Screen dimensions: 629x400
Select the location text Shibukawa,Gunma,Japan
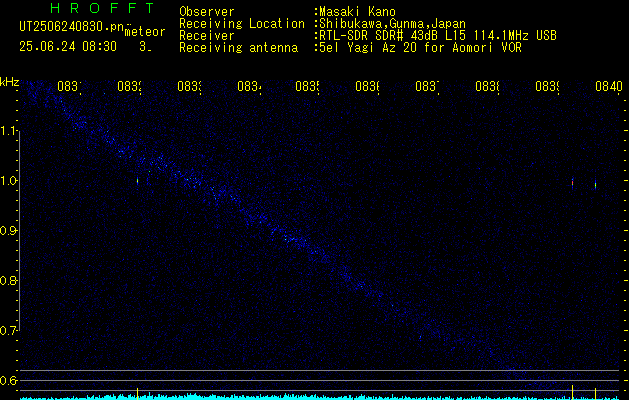(x=392, y=24)
